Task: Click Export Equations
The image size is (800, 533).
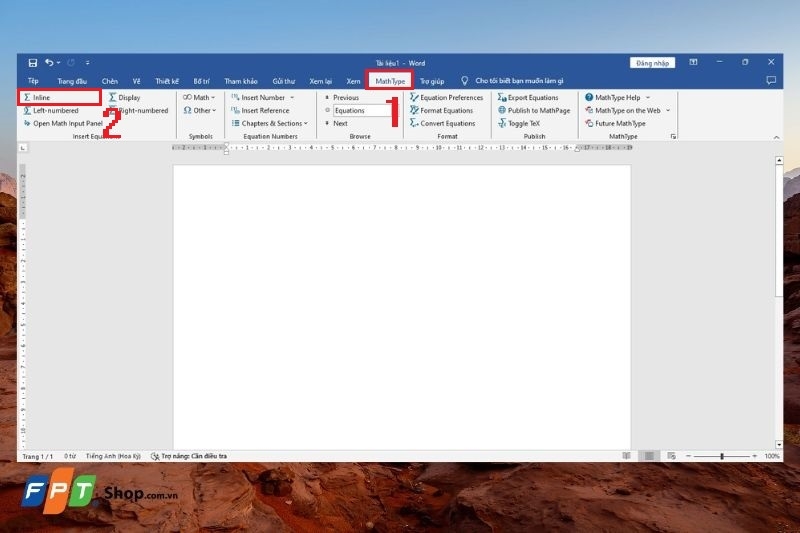Action: 528,97
